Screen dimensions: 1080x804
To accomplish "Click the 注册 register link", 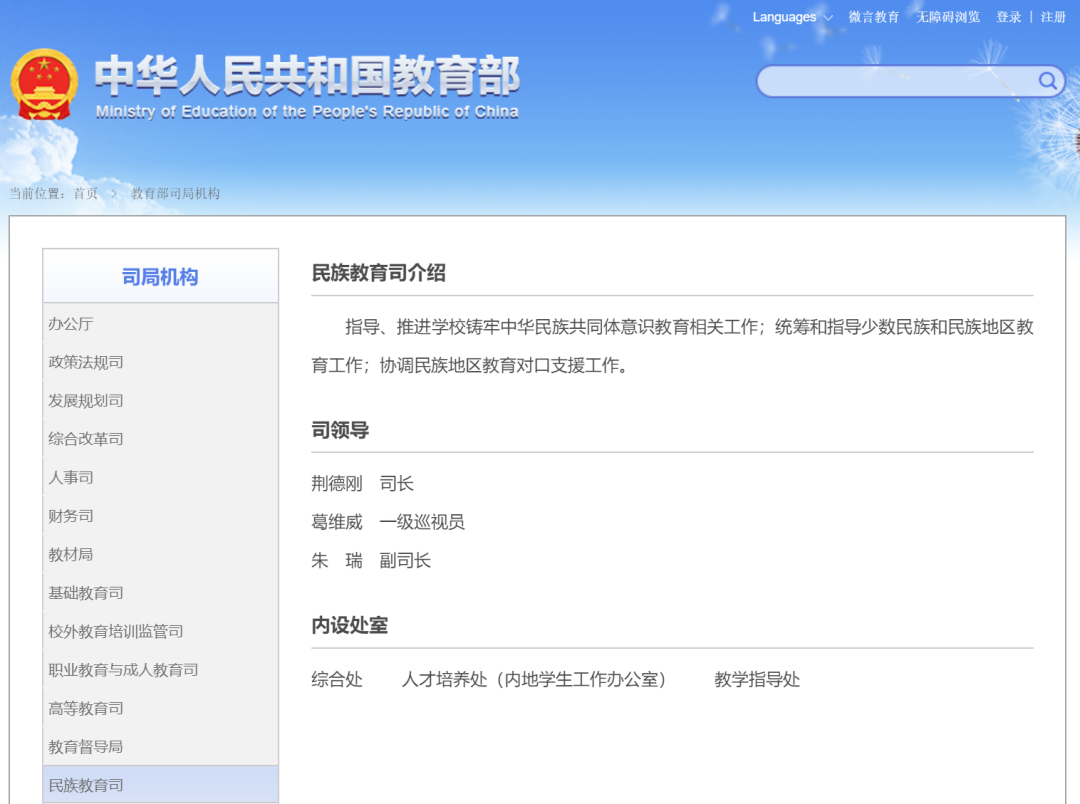I will pyautogui.click(x=1054, y=16).
